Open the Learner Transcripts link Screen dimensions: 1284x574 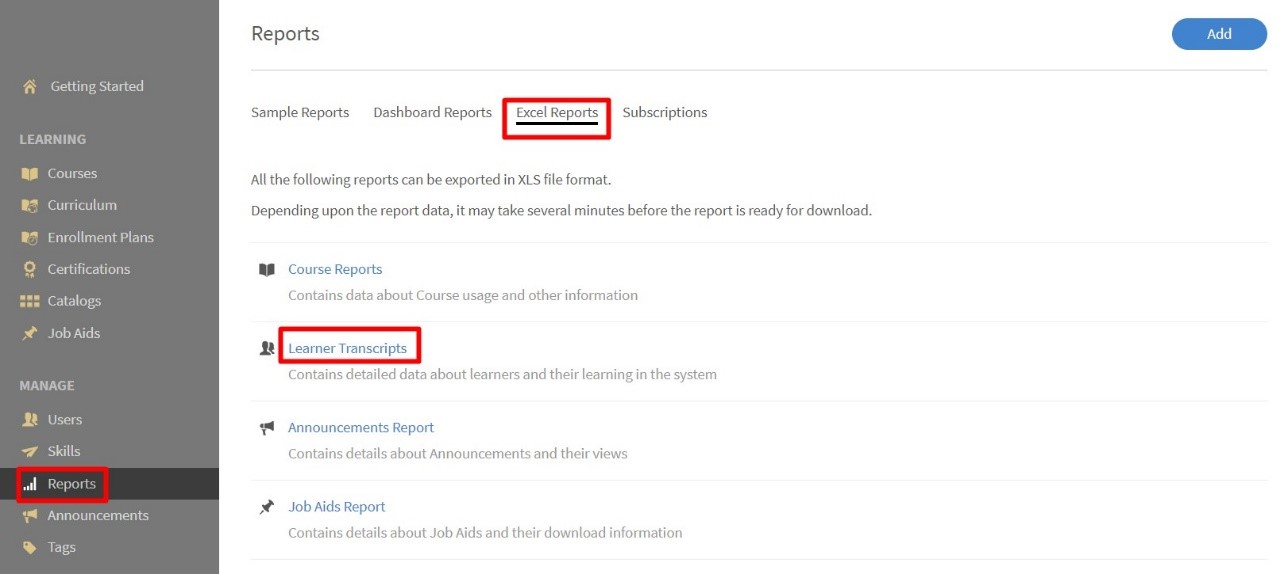click(347, 349)
